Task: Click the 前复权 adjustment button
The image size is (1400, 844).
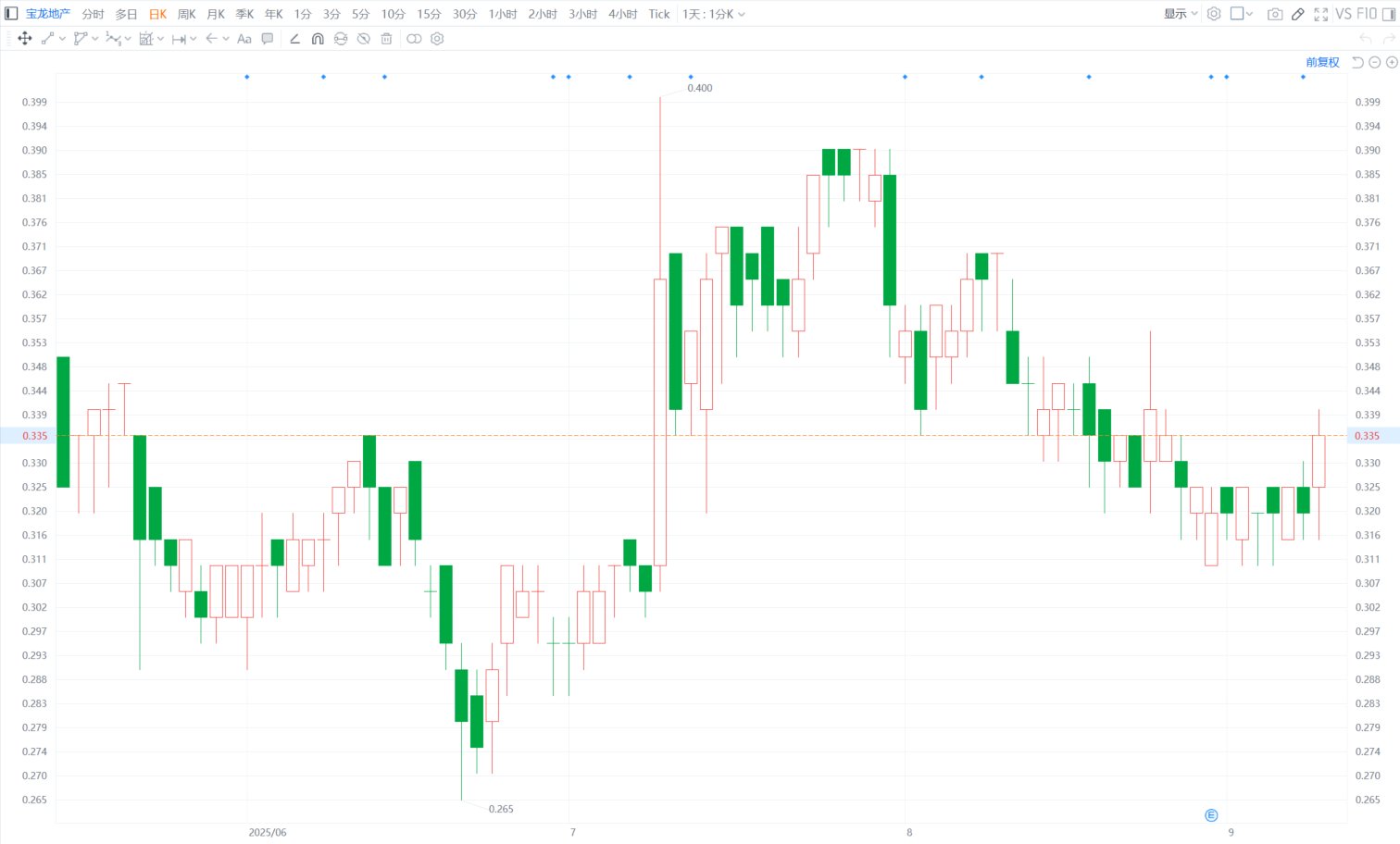Action: pyautogui.click(x=1323, y=62)
